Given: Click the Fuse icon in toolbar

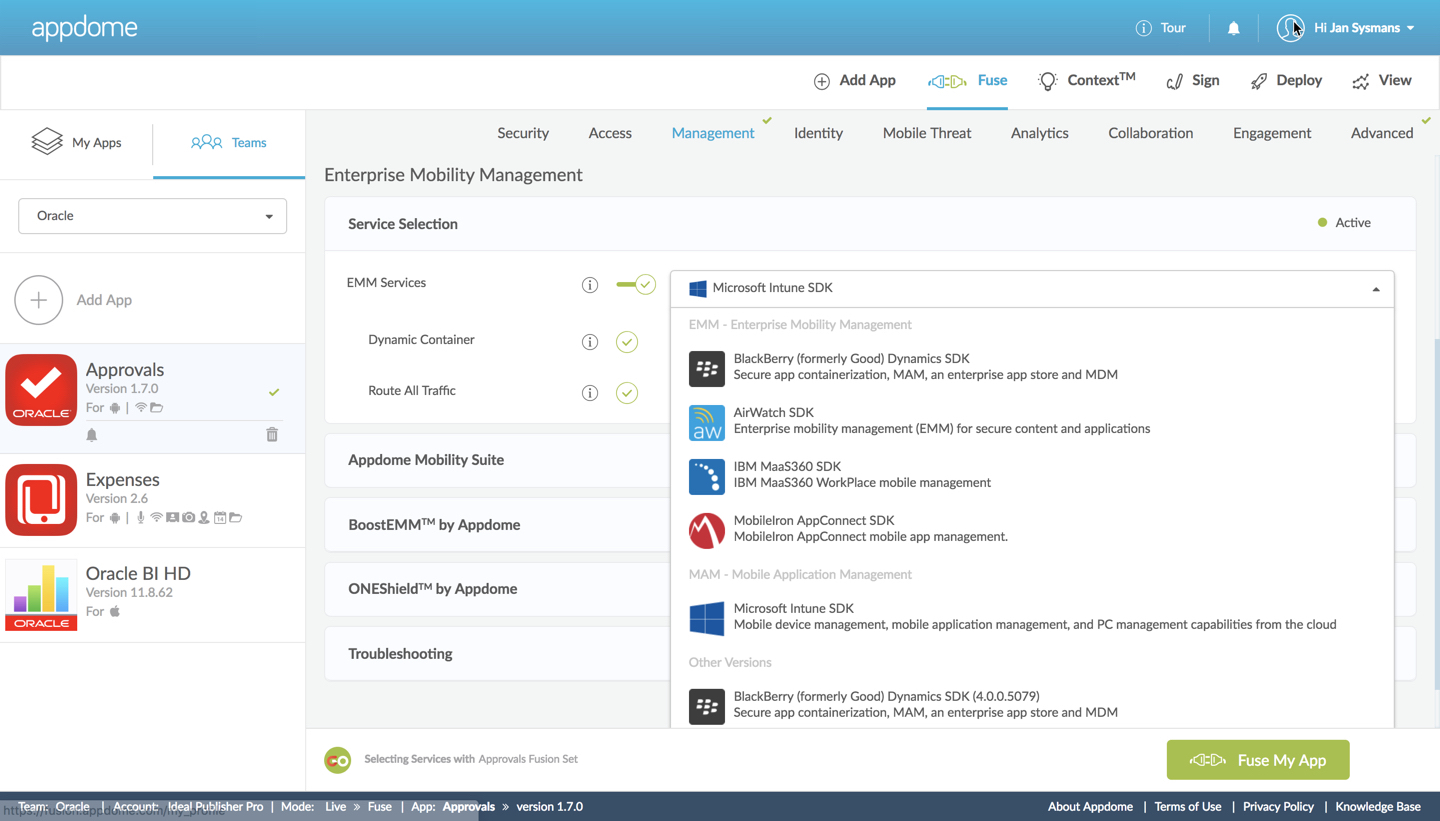Looking at the screenshot, I should coord(947,81).
